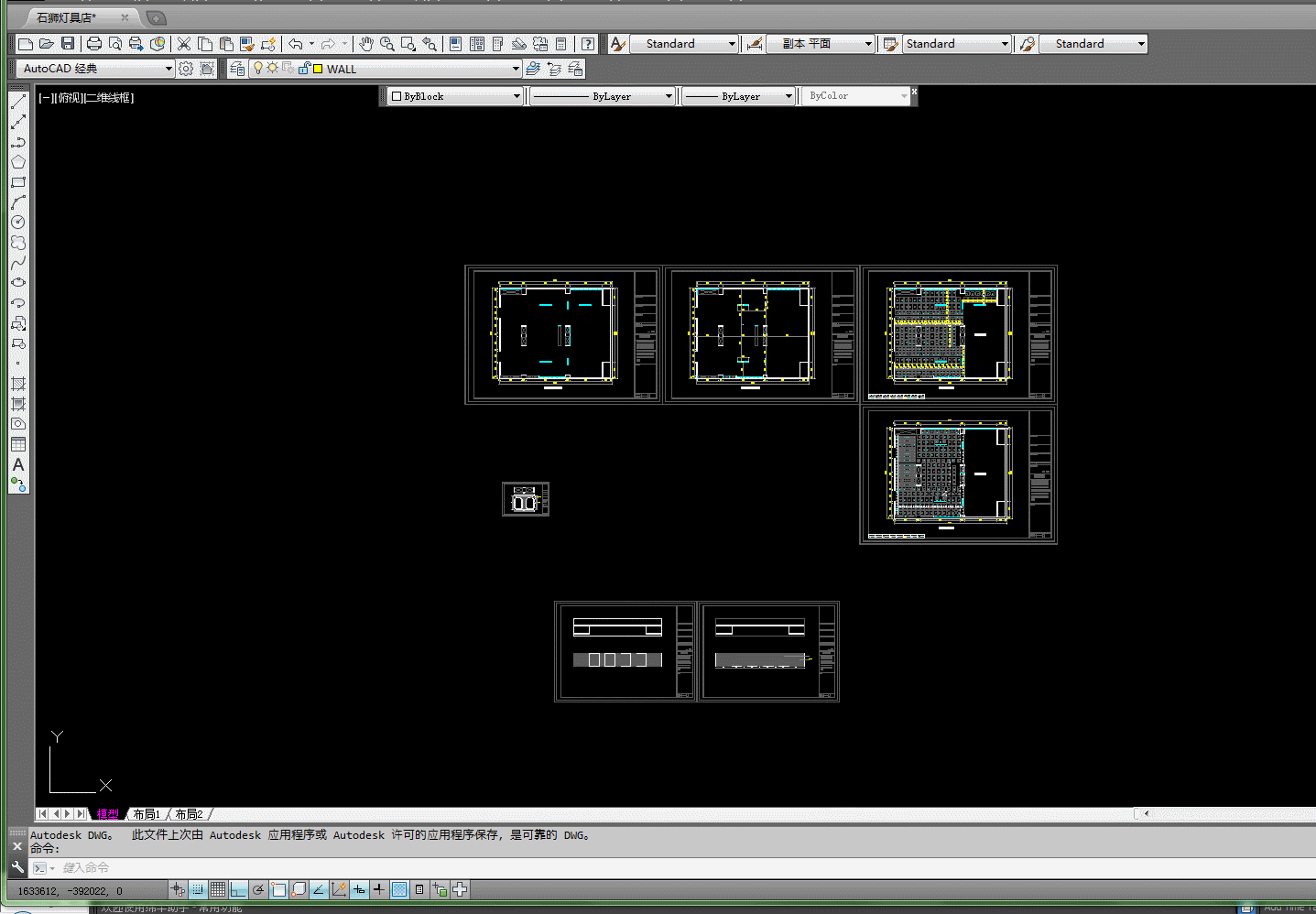The height and width of the screenshot is (914, 1316).
Task: Click the Copy icon in the toolbar
Action: pyautogui.click(x=205, y=44)
